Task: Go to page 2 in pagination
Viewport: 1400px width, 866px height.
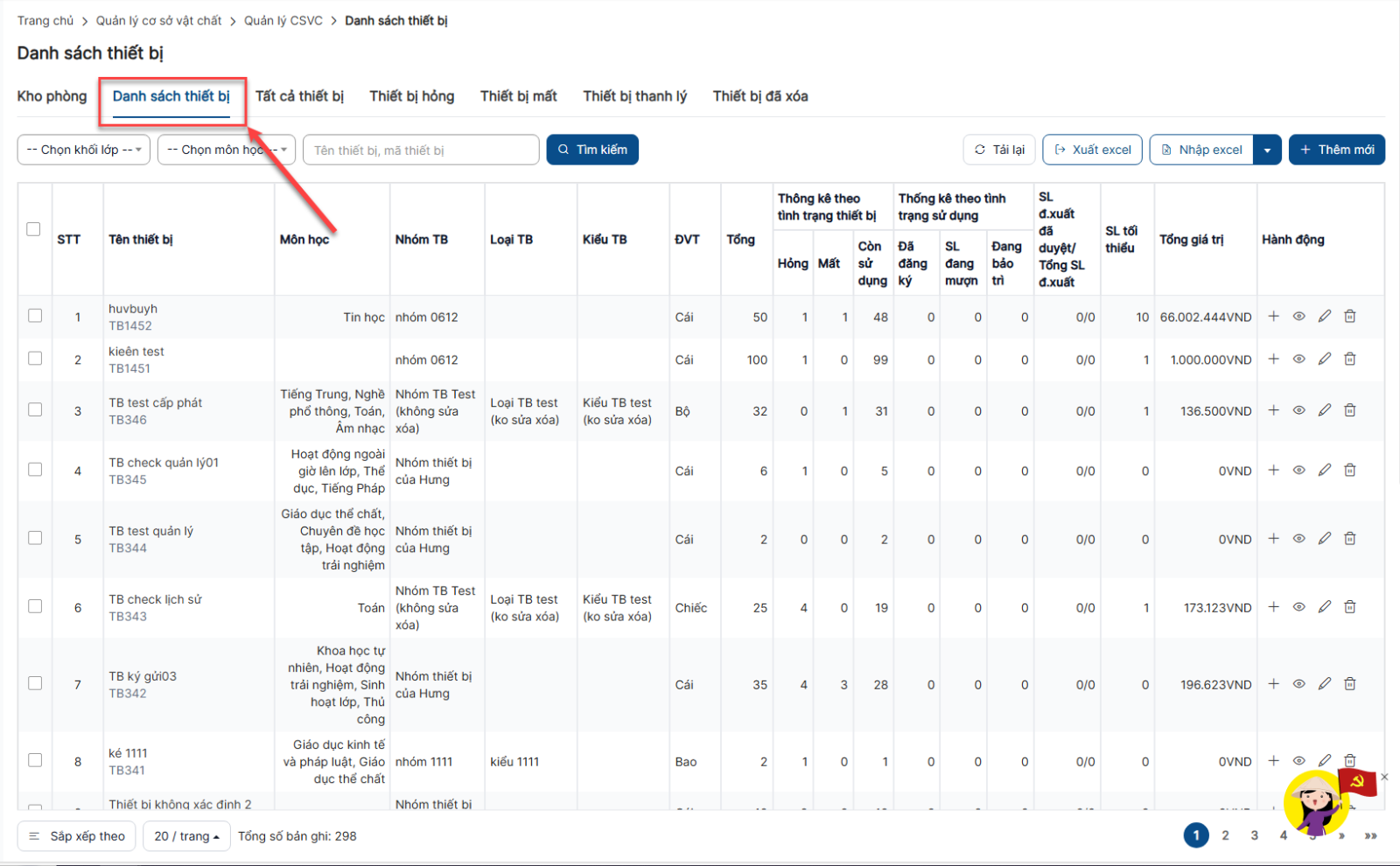Action: pos(1225,835)
